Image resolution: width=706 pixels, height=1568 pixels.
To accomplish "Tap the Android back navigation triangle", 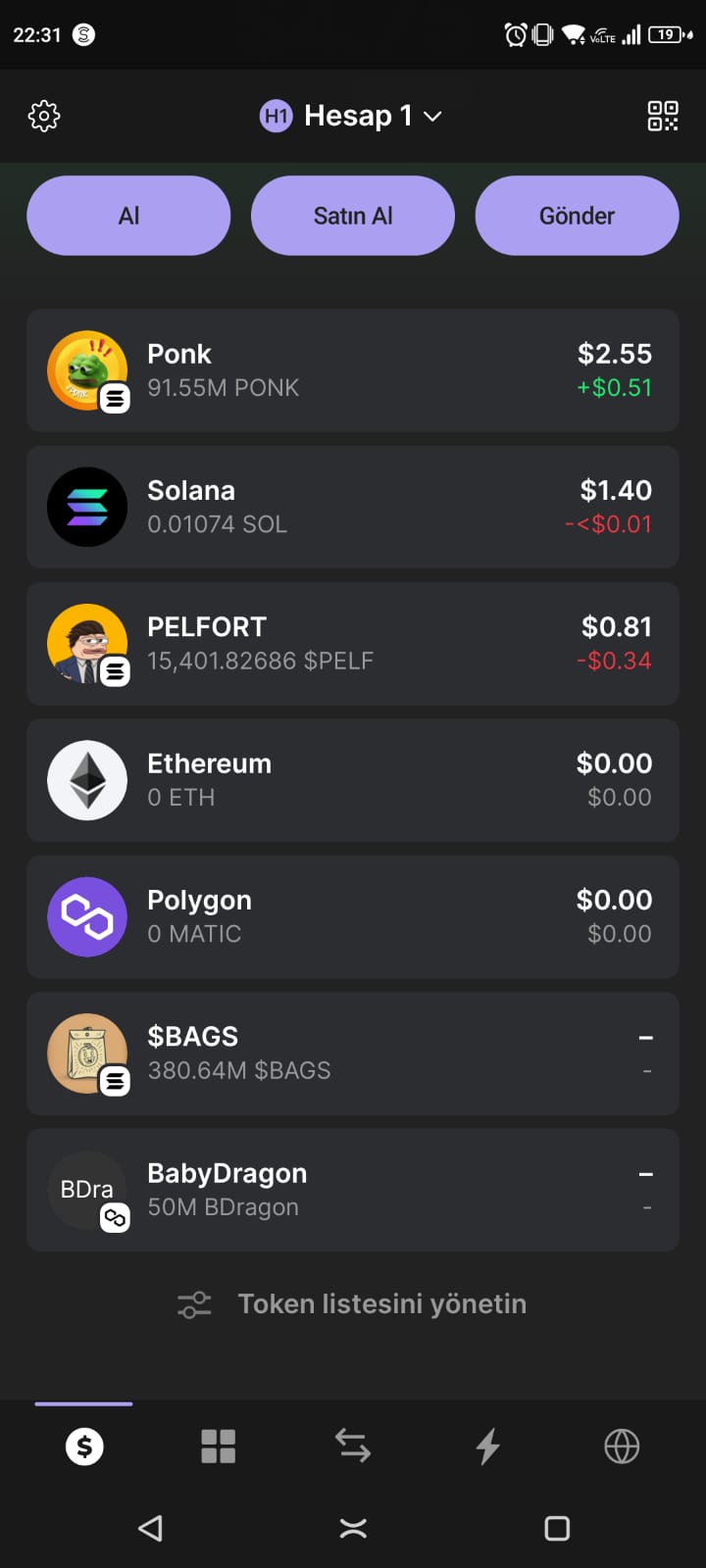I will (150, 1528).
